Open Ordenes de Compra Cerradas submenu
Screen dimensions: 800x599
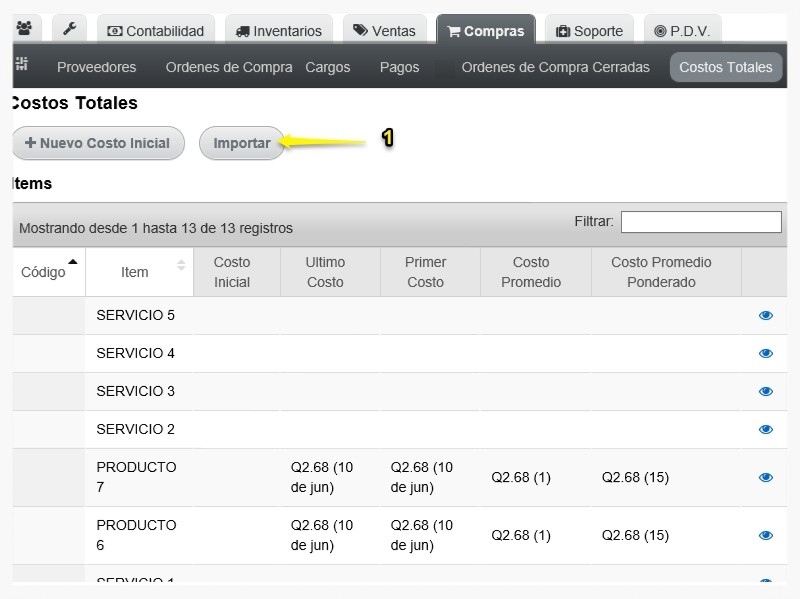coord(556,67)
